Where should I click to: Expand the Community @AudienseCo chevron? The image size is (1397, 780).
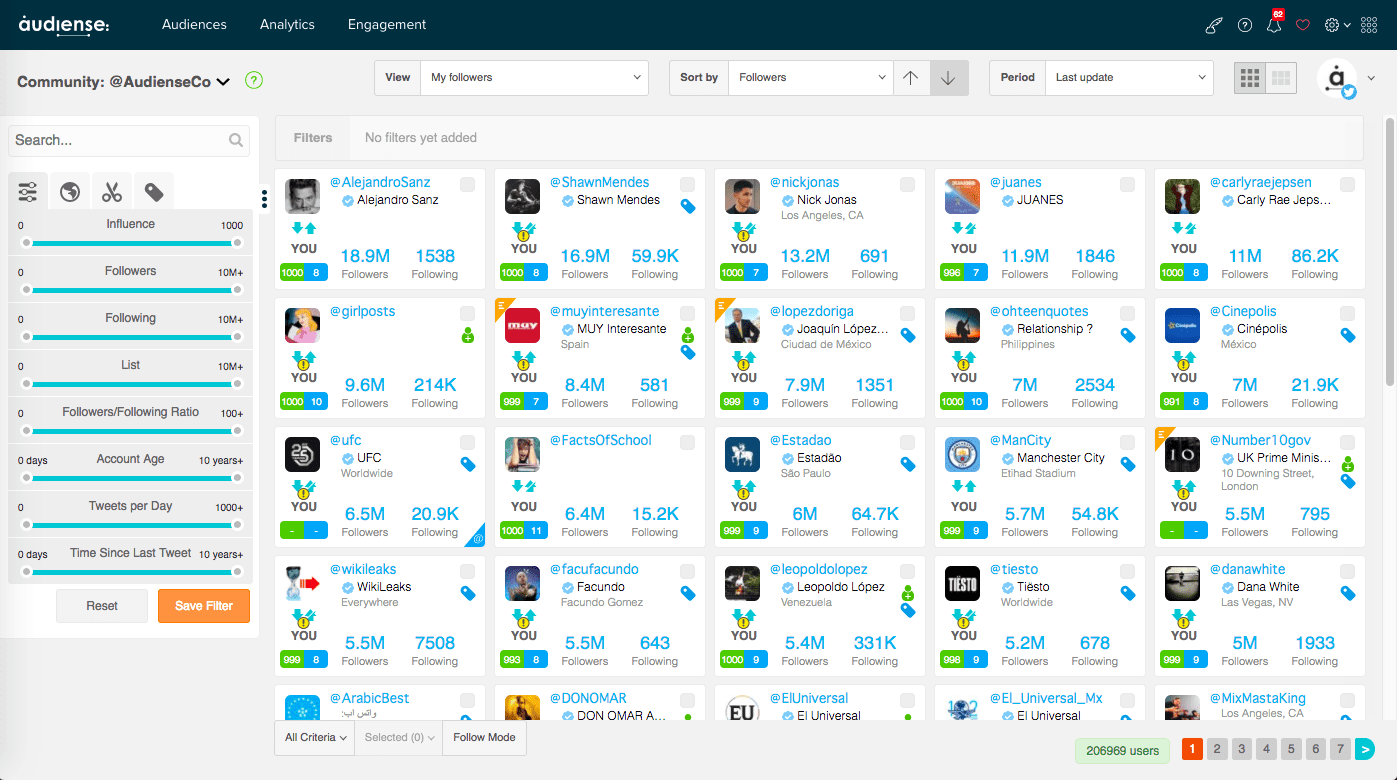[x=223, y=82]
